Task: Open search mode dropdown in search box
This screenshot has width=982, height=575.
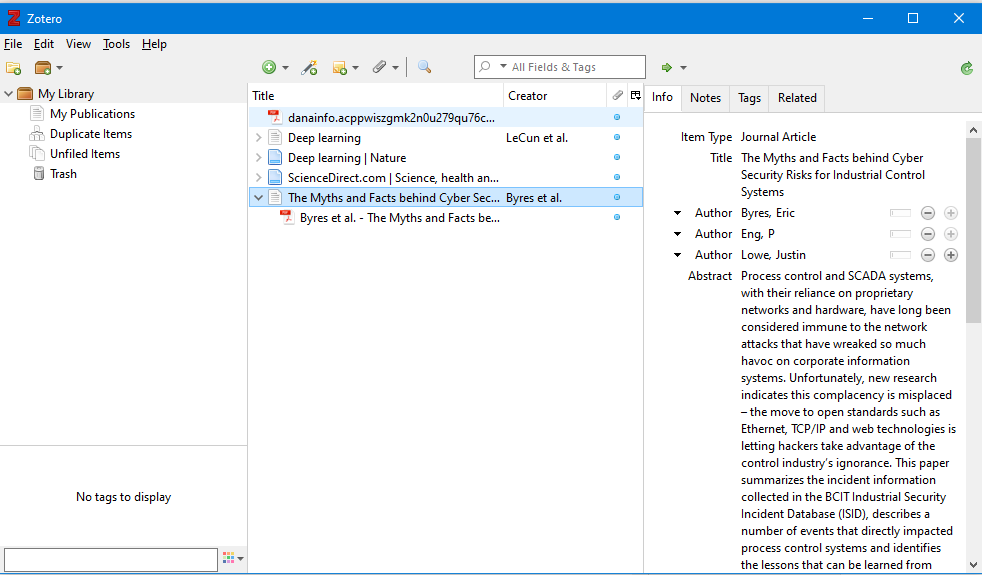Action: [503, 66]
